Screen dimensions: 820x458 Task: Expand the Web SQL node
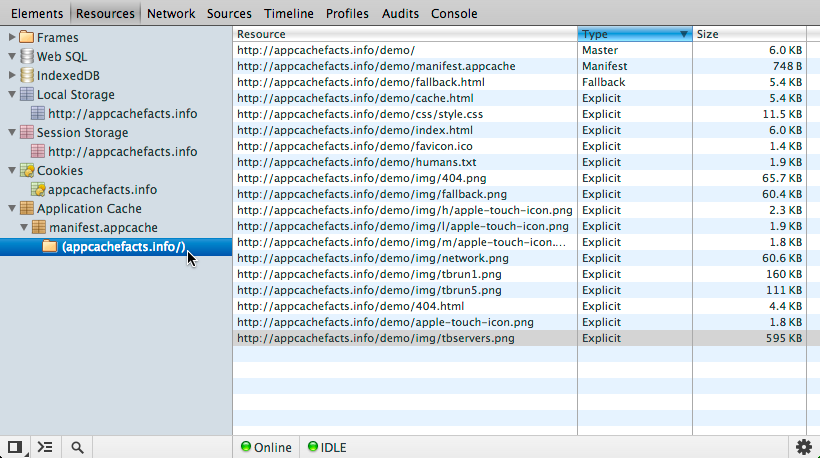[12, 56]
